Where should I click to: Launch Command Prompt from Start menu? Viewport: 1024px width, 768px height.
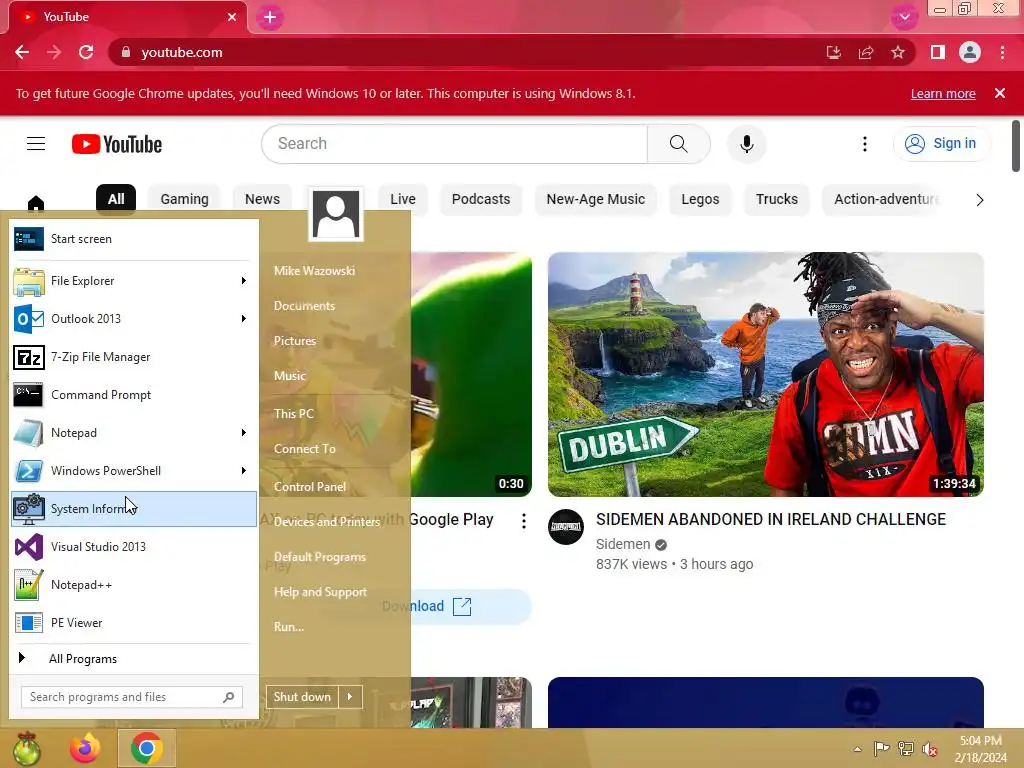tap(134, 395)
